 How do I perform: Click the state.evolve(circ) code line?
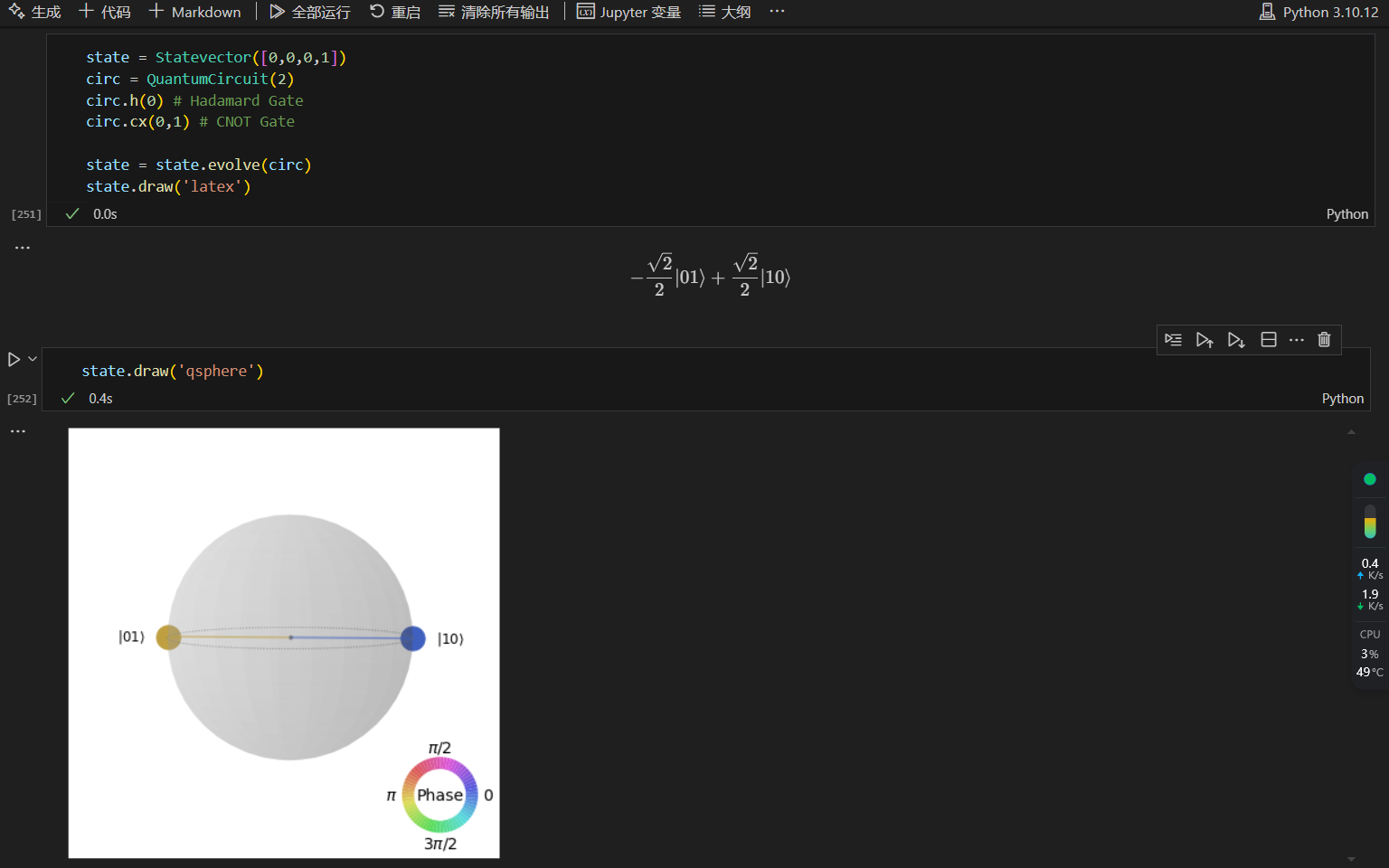pos(199,165)
